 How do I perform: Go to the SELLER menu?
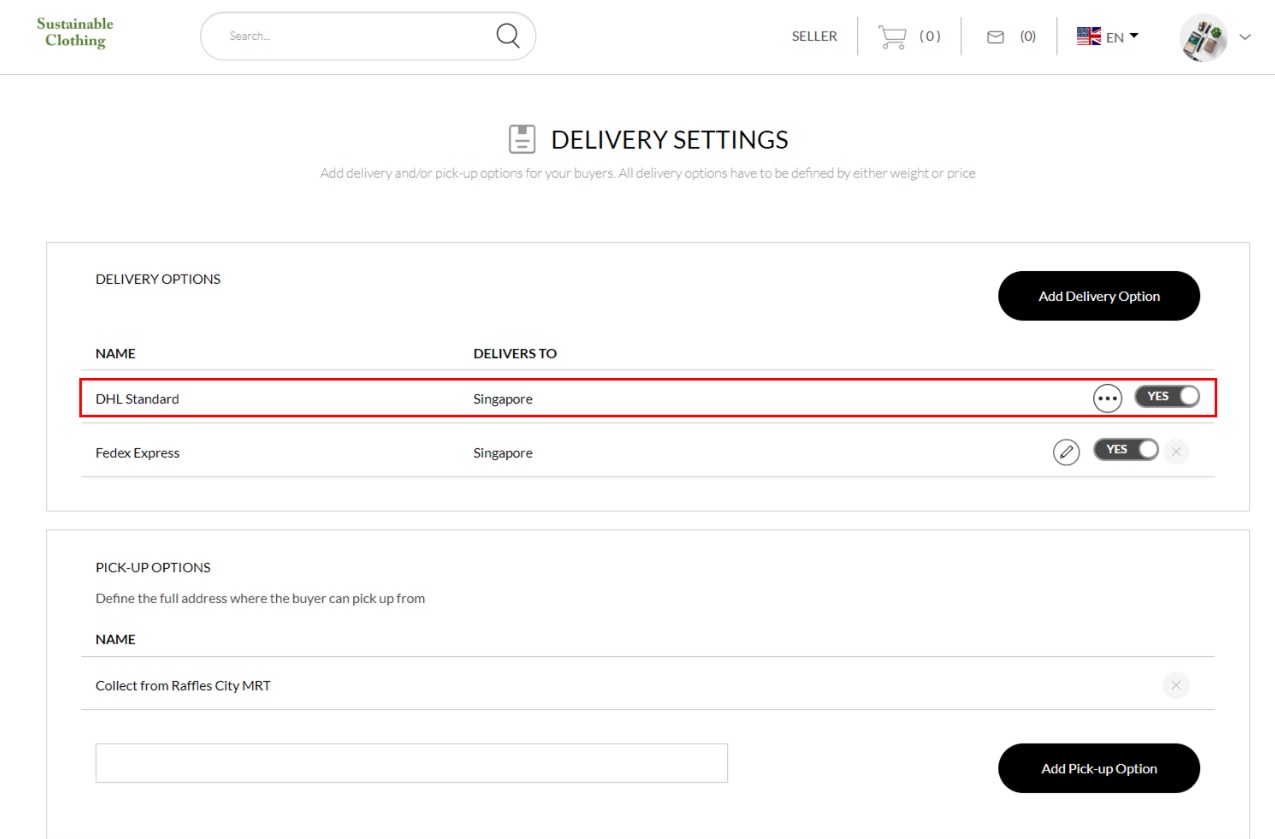pyautogui.click(x=814, y=36)
